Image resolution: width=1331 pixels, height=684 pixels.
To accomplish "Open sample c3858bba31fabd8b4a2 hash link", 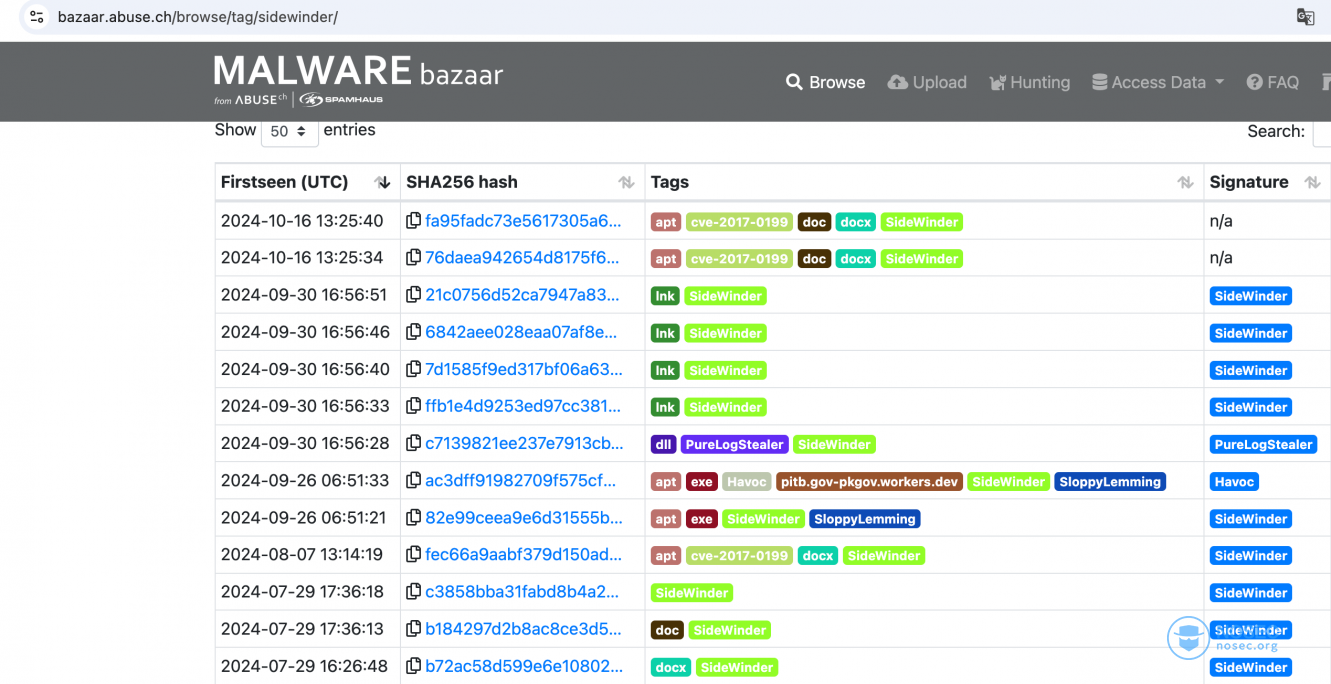I will point(522,592).
